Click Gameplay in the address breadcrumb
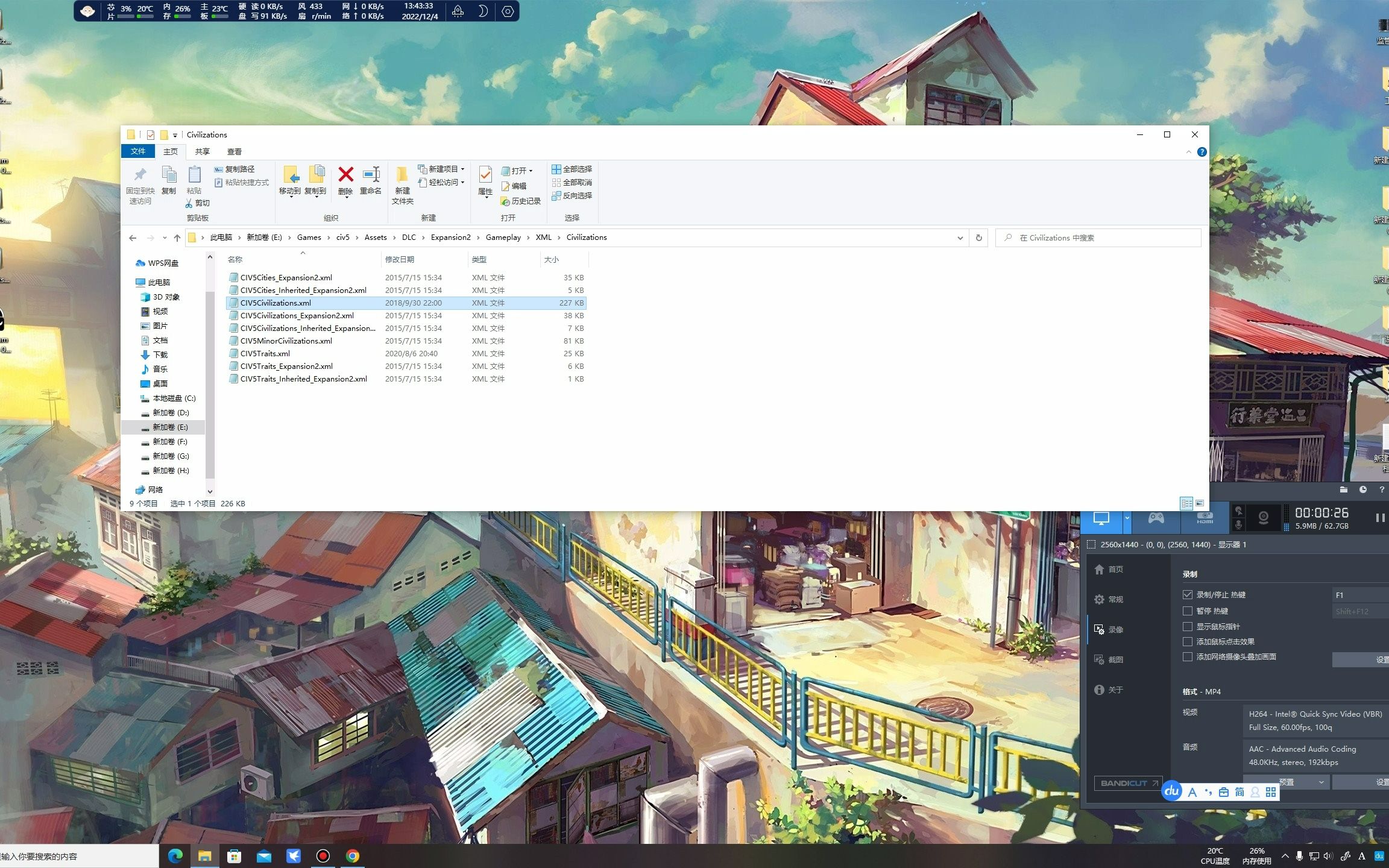Viewport: 1389px width, 868px height. coord(503,237)
